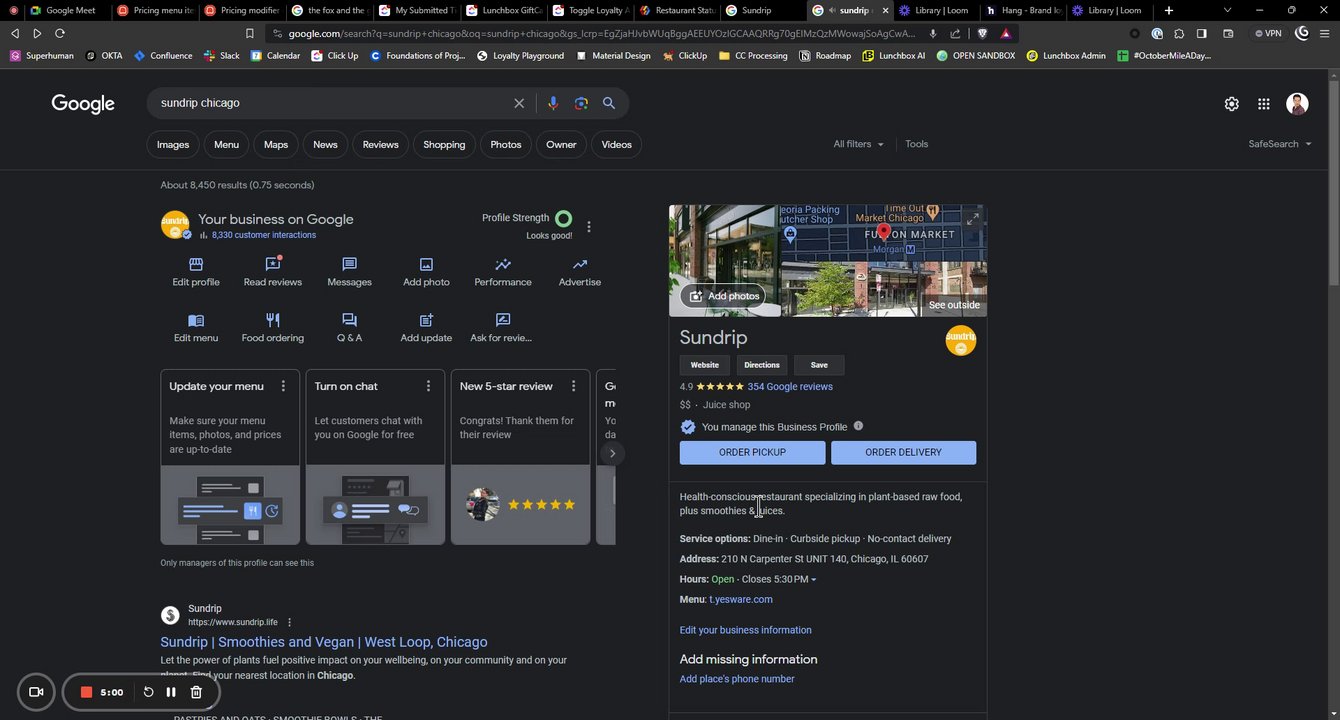1340x720 pixels.
Task: Open the SafeSearch dropdown
Action: click(1280, 144)
